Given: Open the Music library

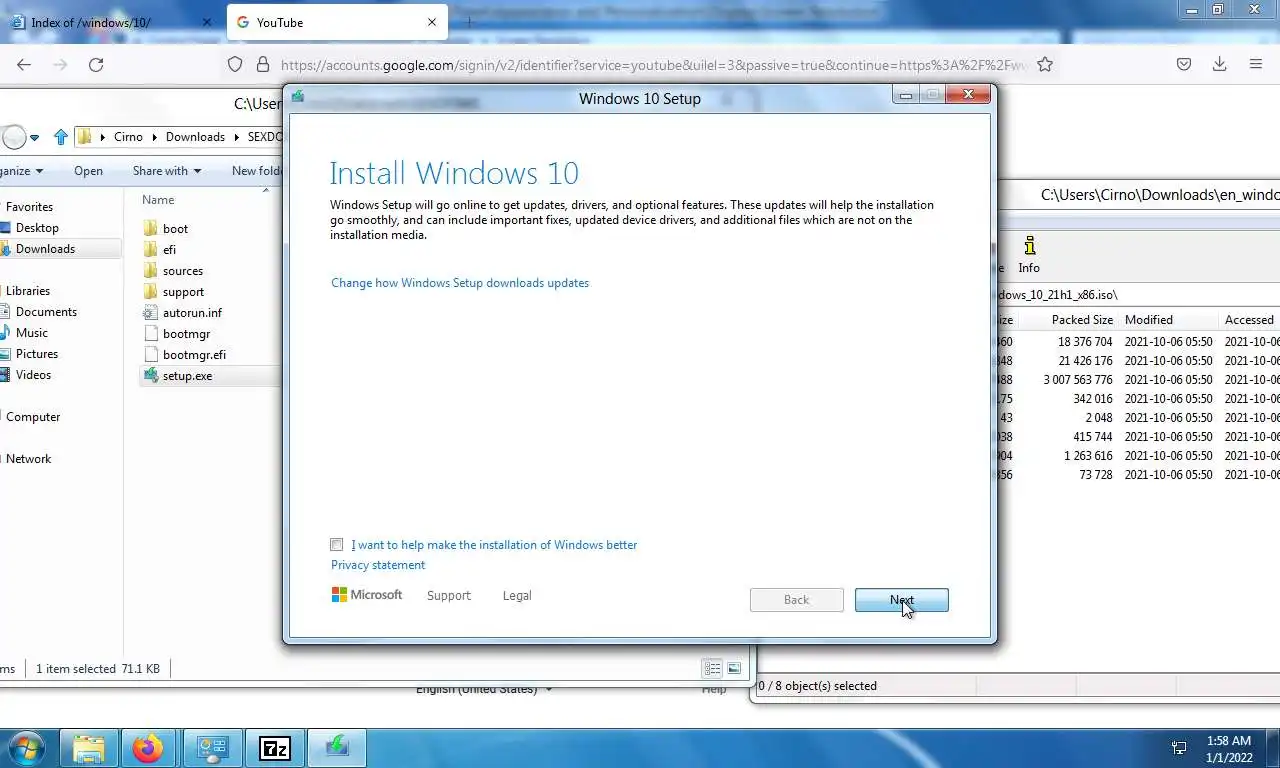Looking at the screenshot, I should (31, 333).
